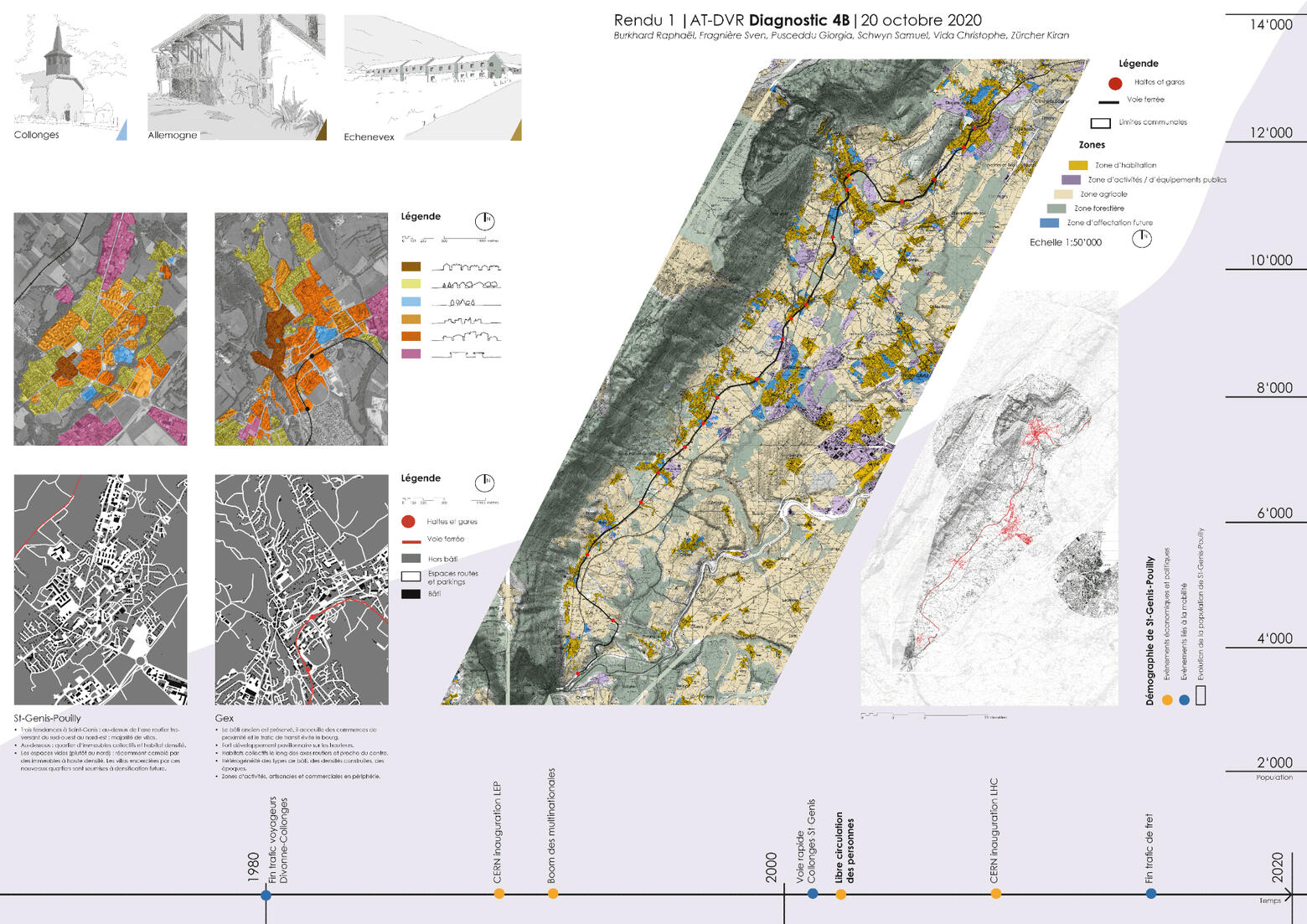Click the Fin trafic de fret timeline marker
This screenshot has width=1307, height=924.
pyautogui.click(x=1151, y=894)
